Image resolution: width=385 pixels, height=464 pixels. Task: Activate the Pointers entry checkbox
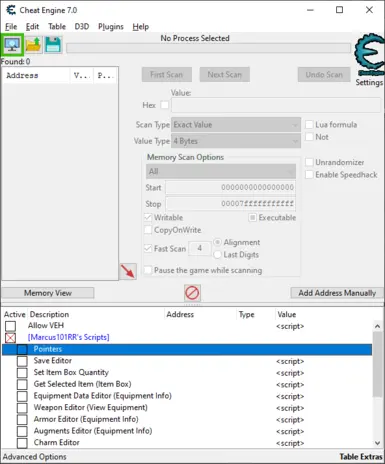(x=22, y=349)
